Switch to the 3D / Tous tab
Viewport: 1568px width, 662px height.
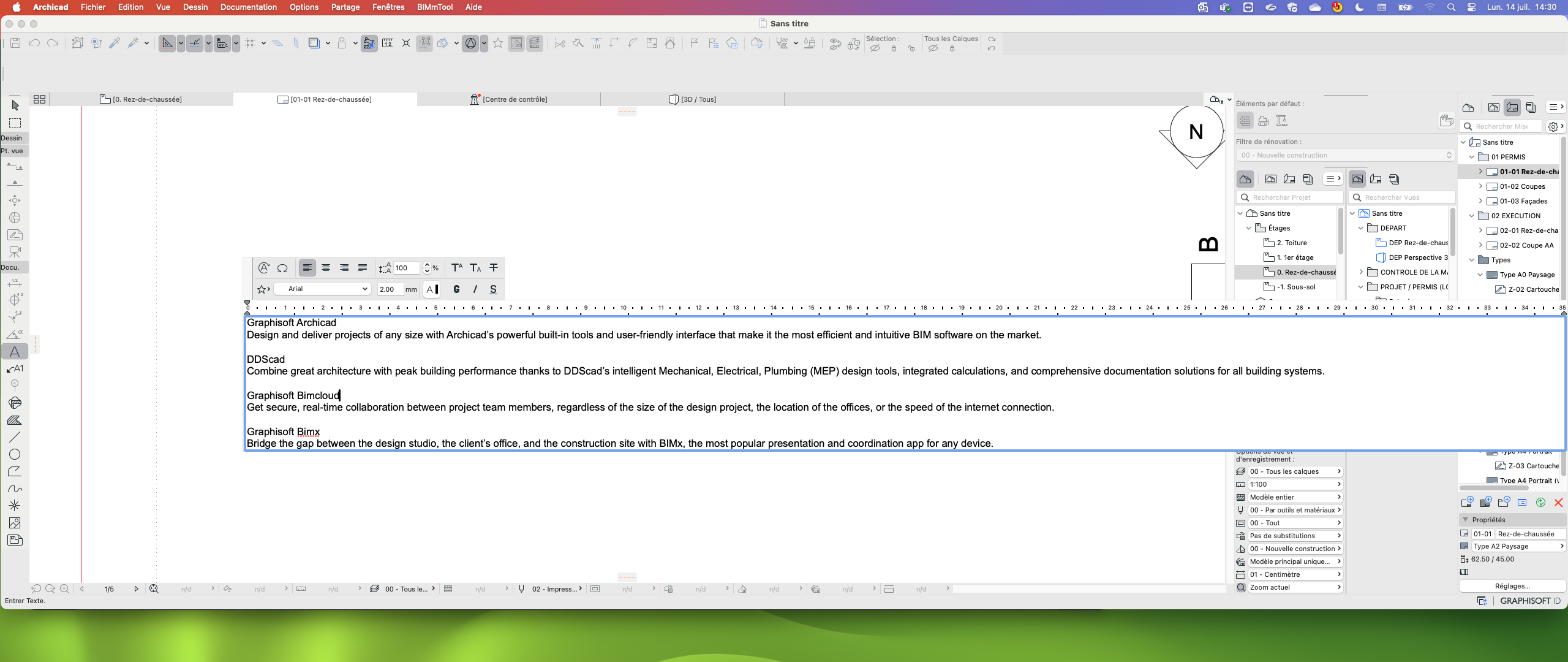tap(692, 99)
